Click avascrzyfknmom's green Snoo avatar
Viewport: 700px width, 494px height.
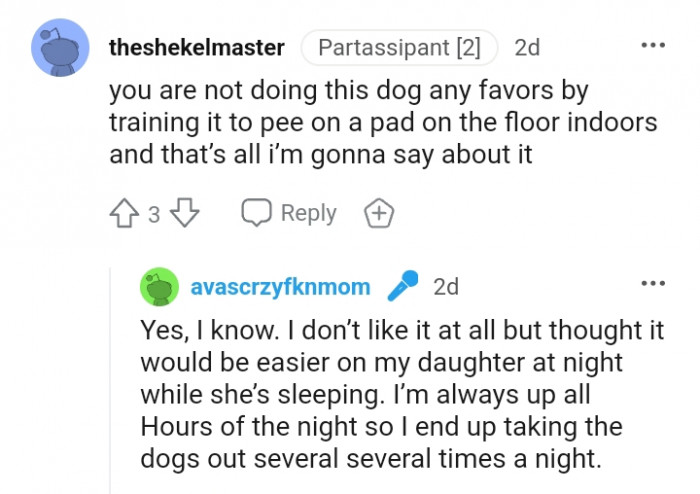point(158,288)
